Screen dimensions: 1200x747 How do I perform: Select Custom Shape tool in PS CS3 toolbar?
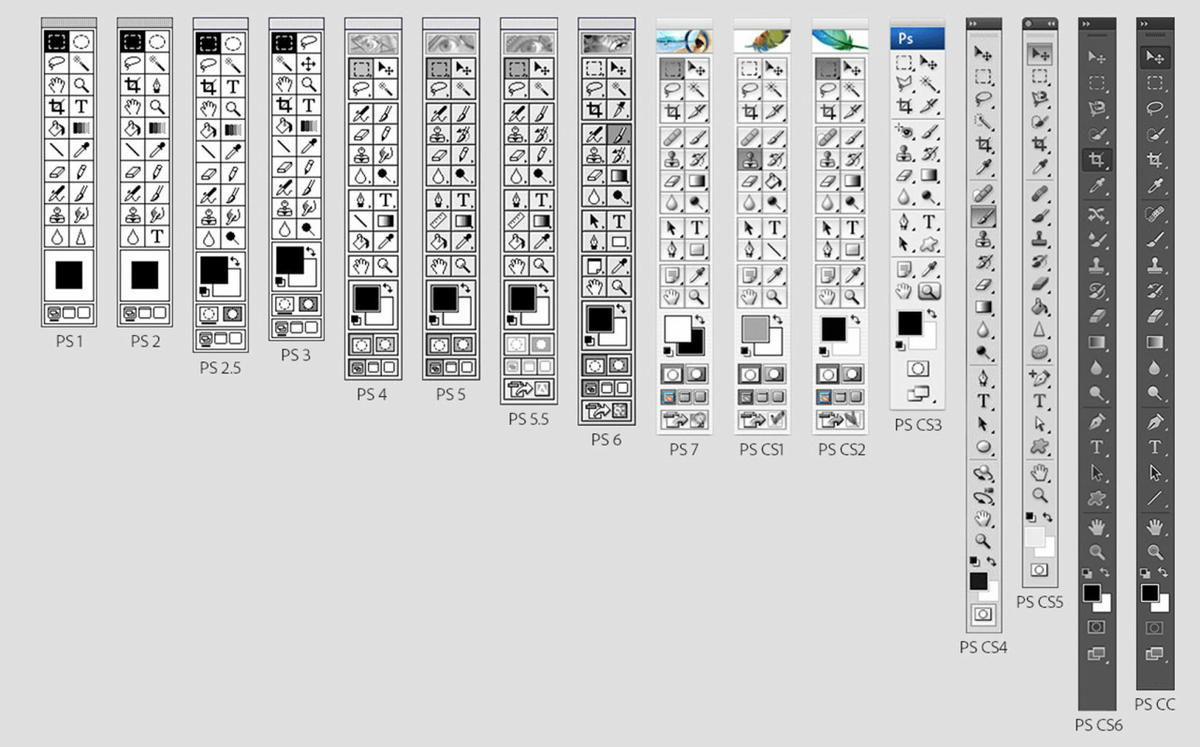pos(931,243)
